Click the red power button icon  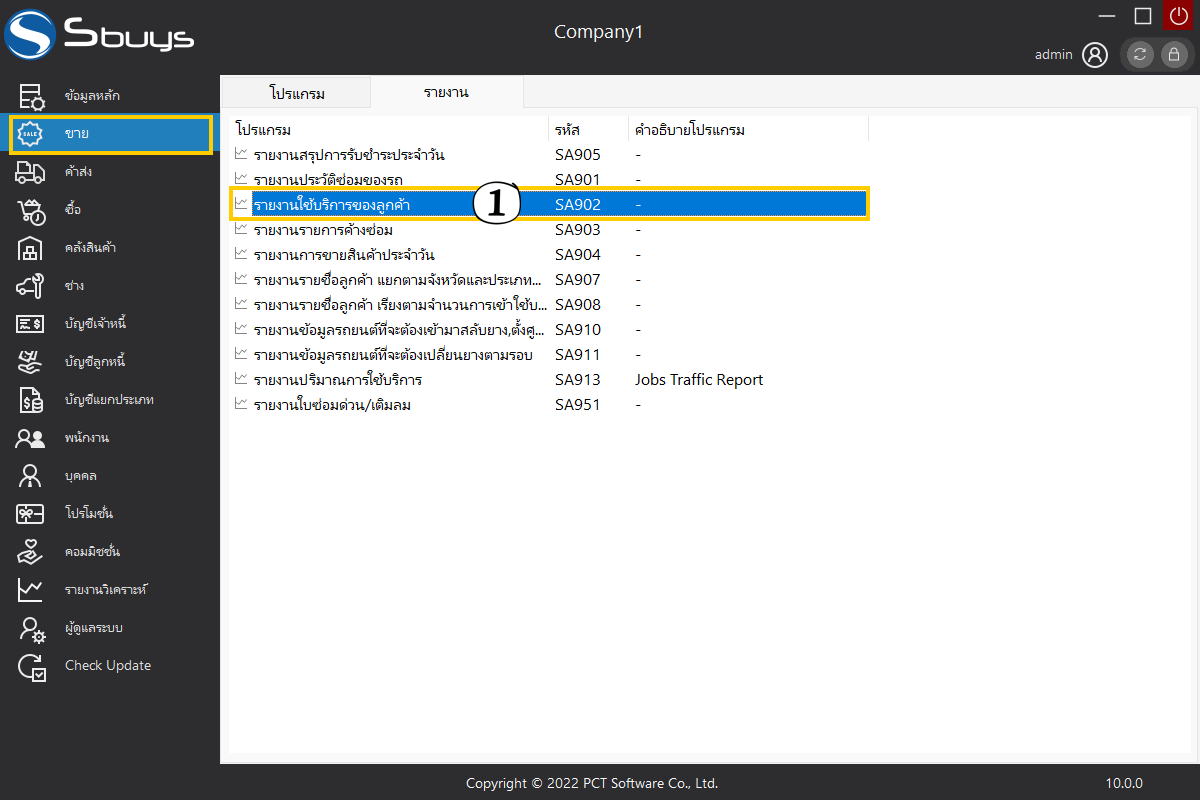coord(1177,16)
